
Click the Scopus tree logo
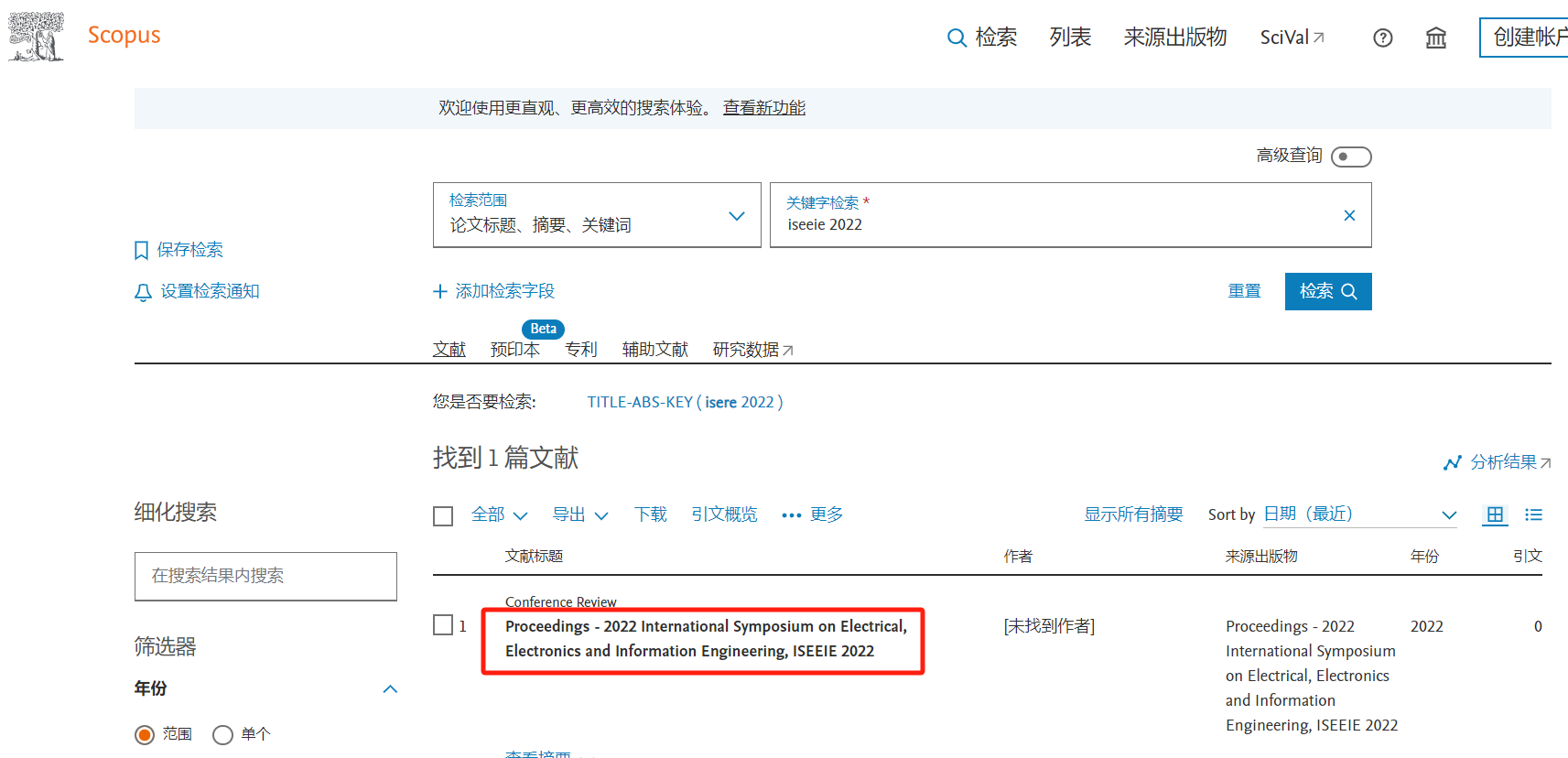pyautogui.click(x=37, y=37)
